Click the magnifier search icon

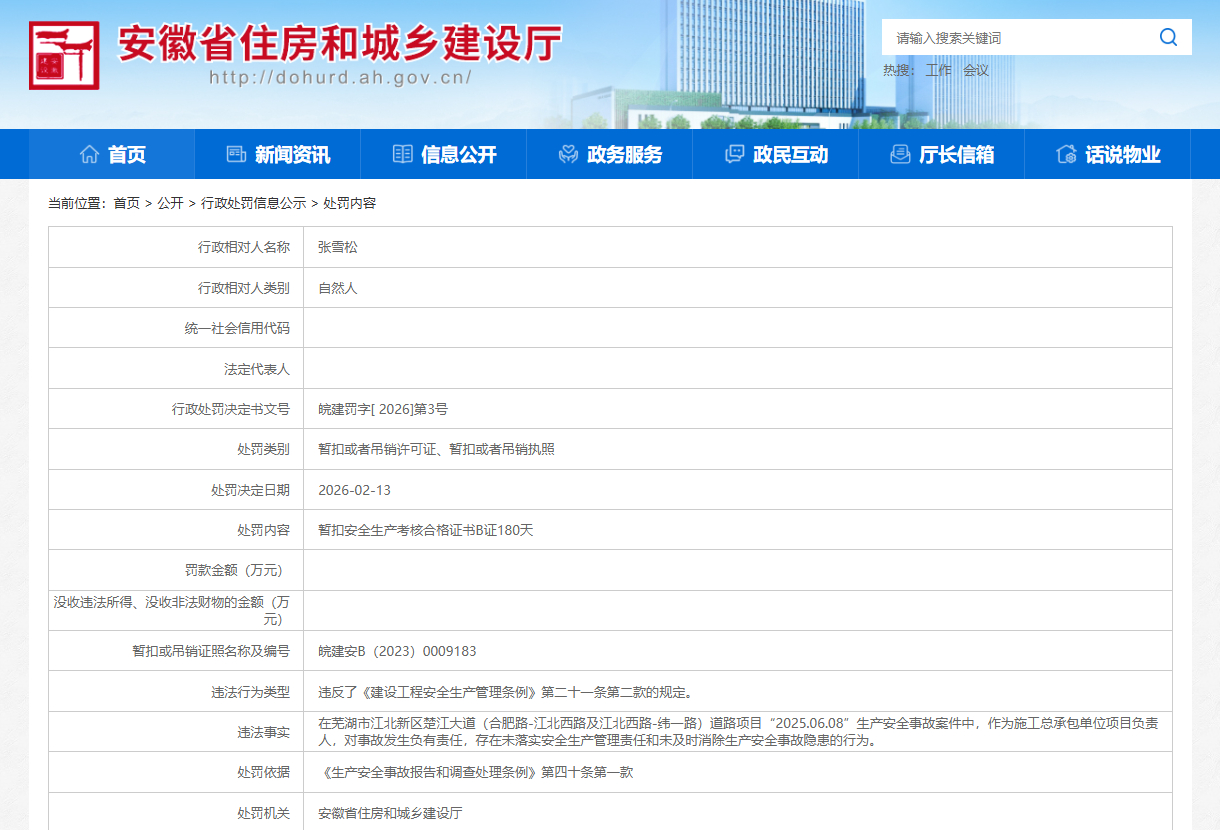[1168, 38]
